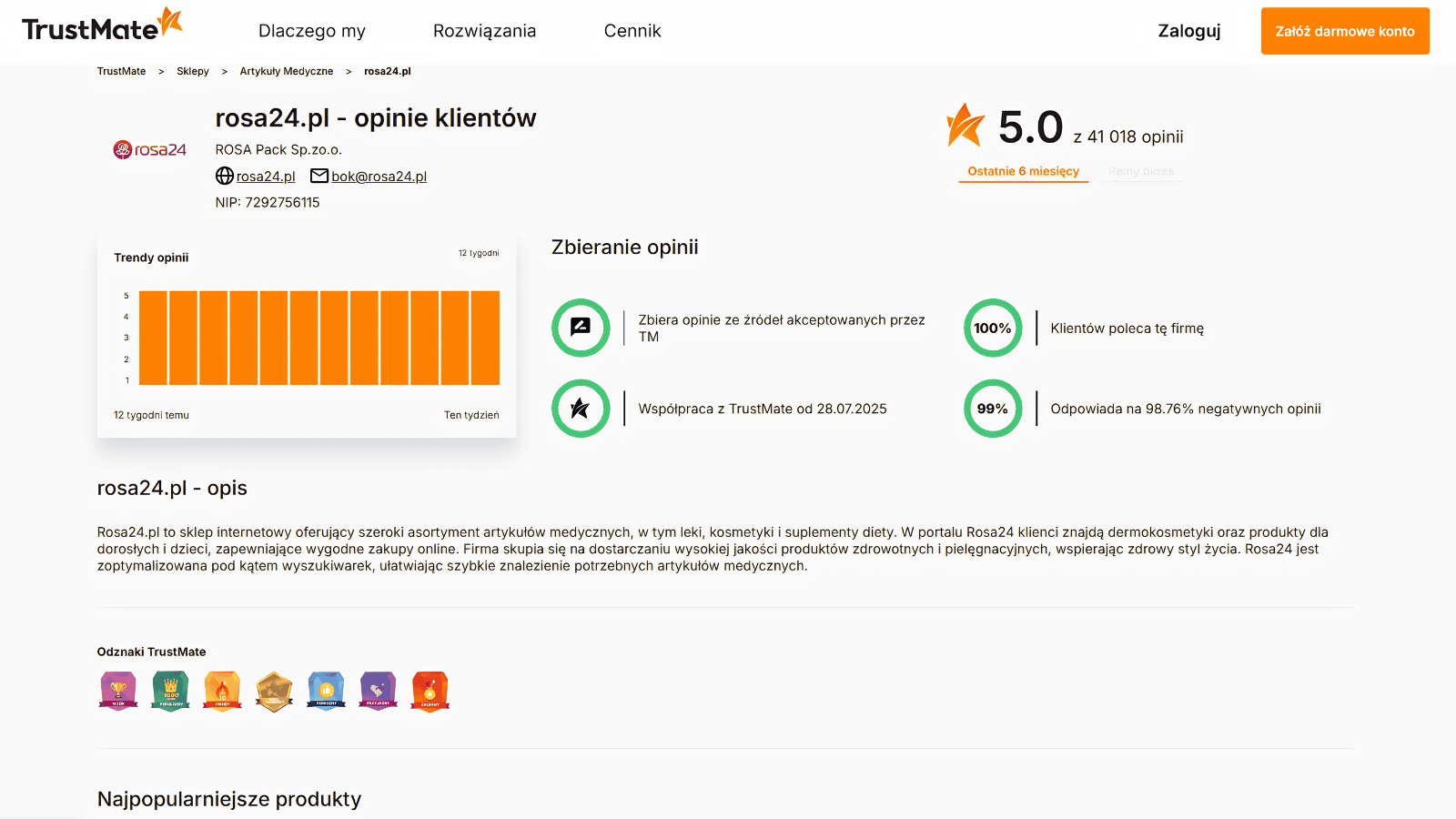1456x819 pixels.
Task: Click 'Współpraca z TrustMate od 28.07.2025' text
Action: coord(763,409)
